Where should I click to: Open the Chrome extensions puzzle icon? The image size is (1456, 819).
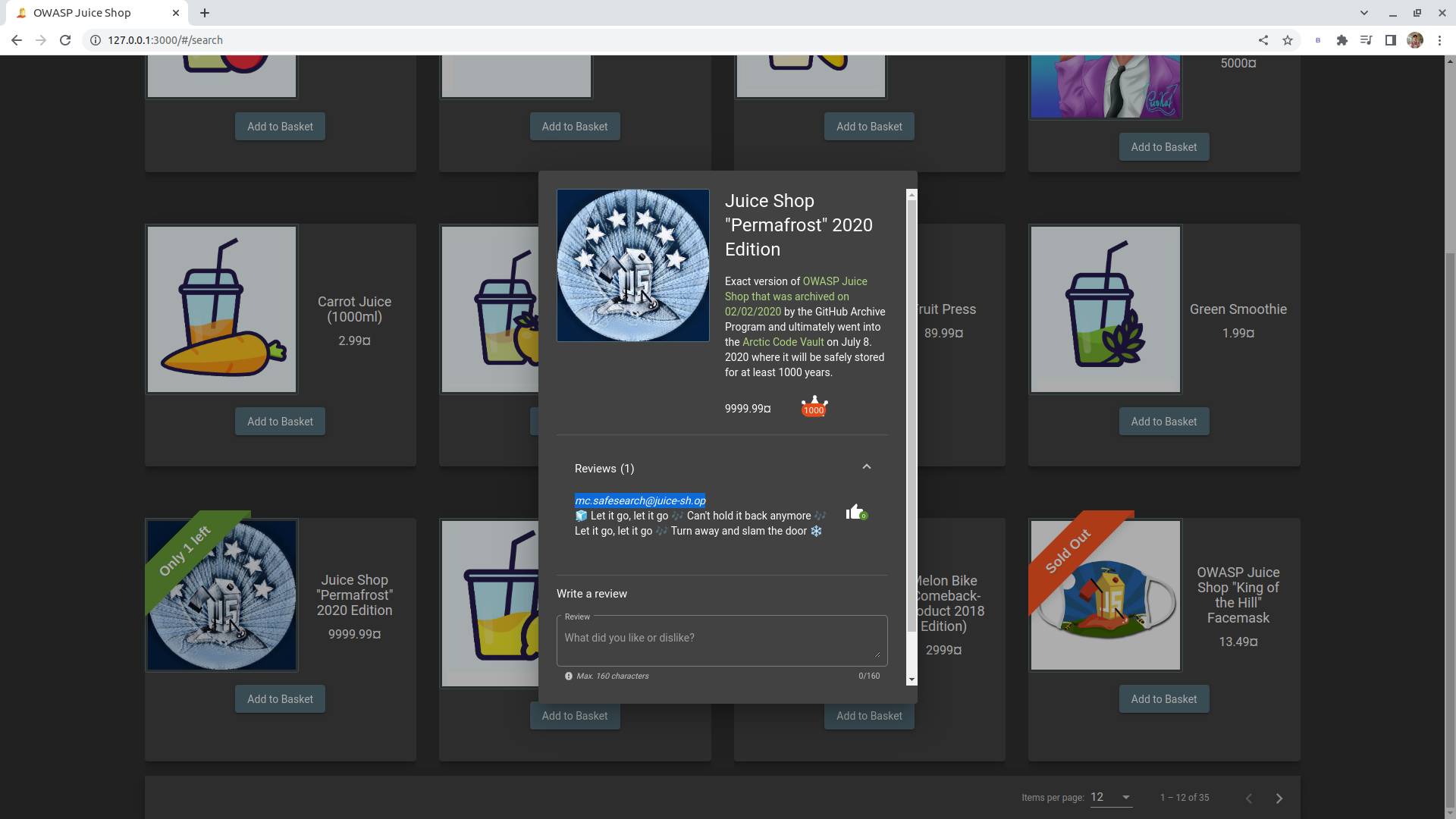pos(1341,40)
